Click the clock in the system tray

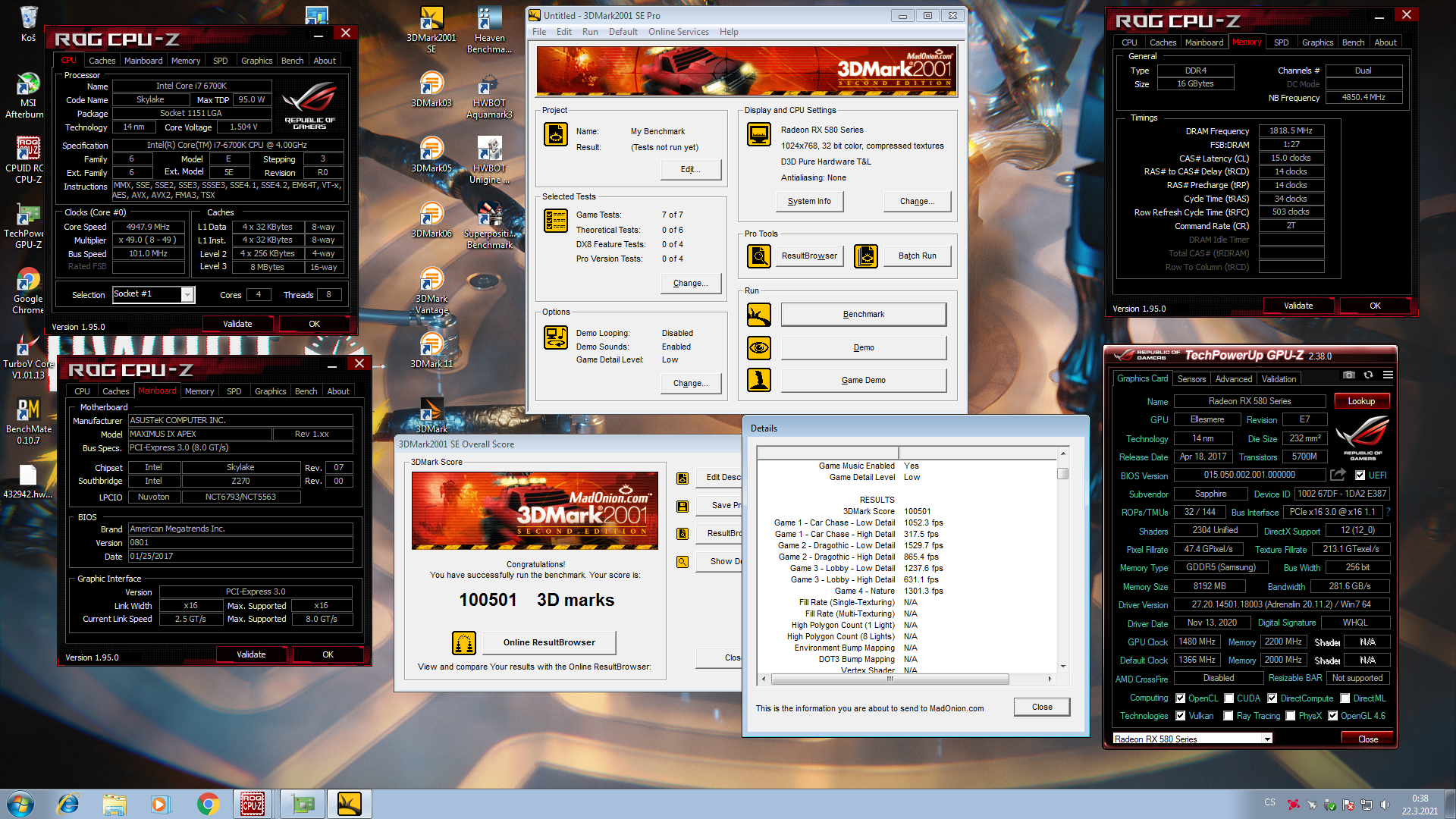click(1420, 805)
